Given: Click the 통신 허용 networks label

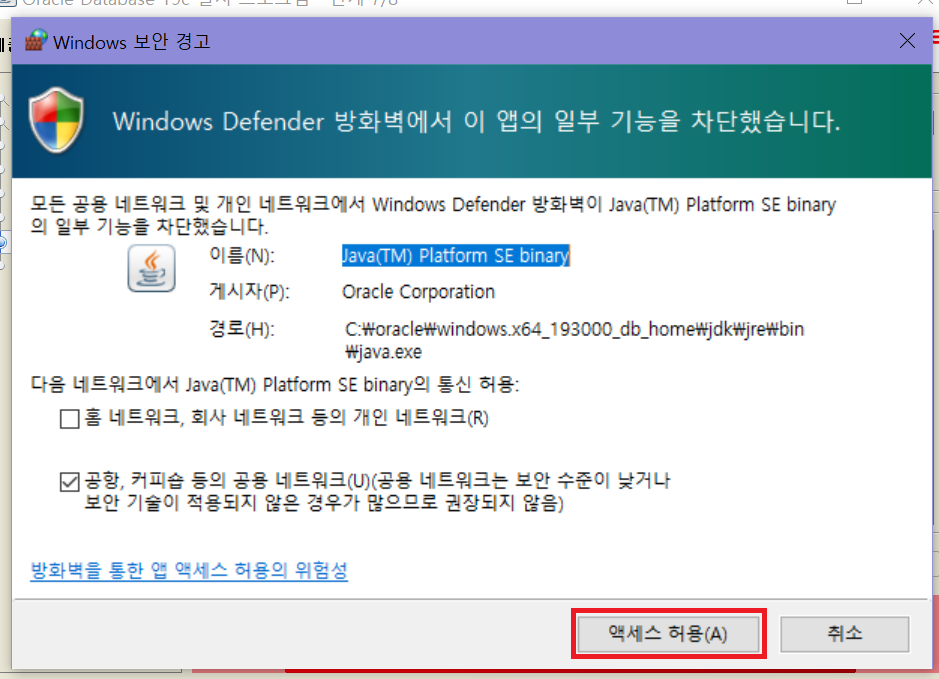Looking at the screenshot, I should 275,384.
